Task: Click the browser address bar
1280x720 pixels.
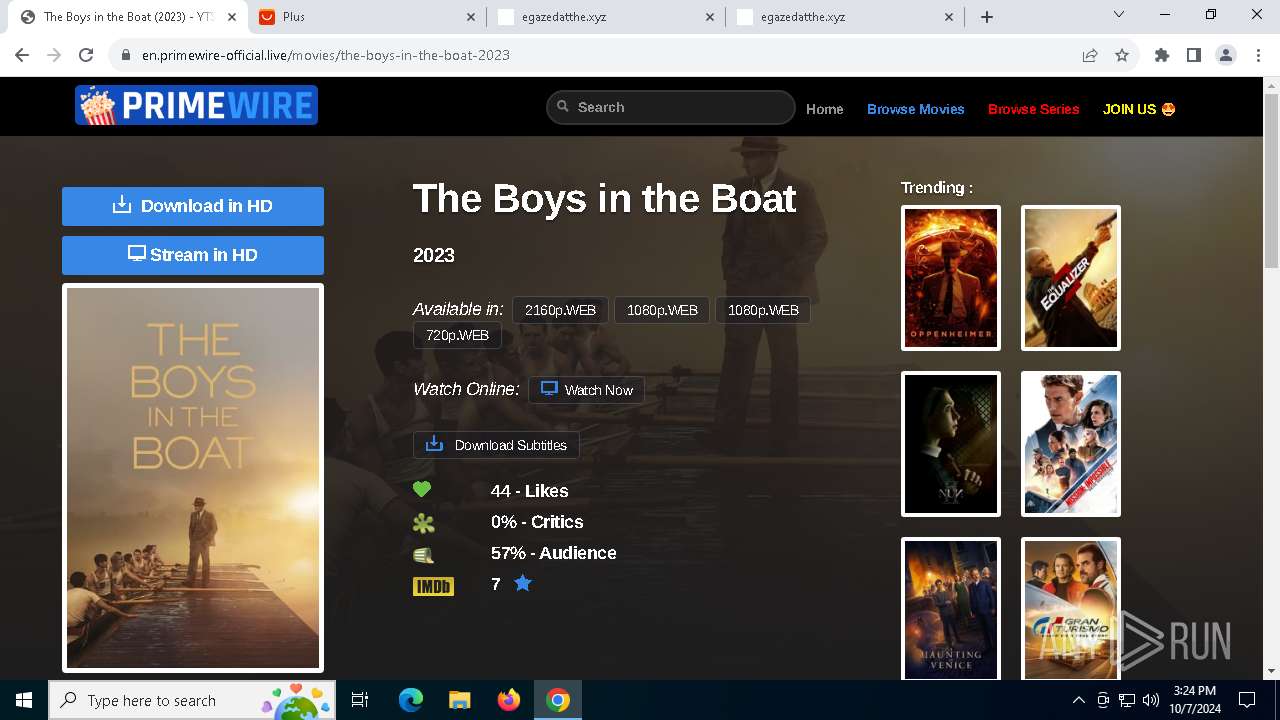Action: point(600,55)
